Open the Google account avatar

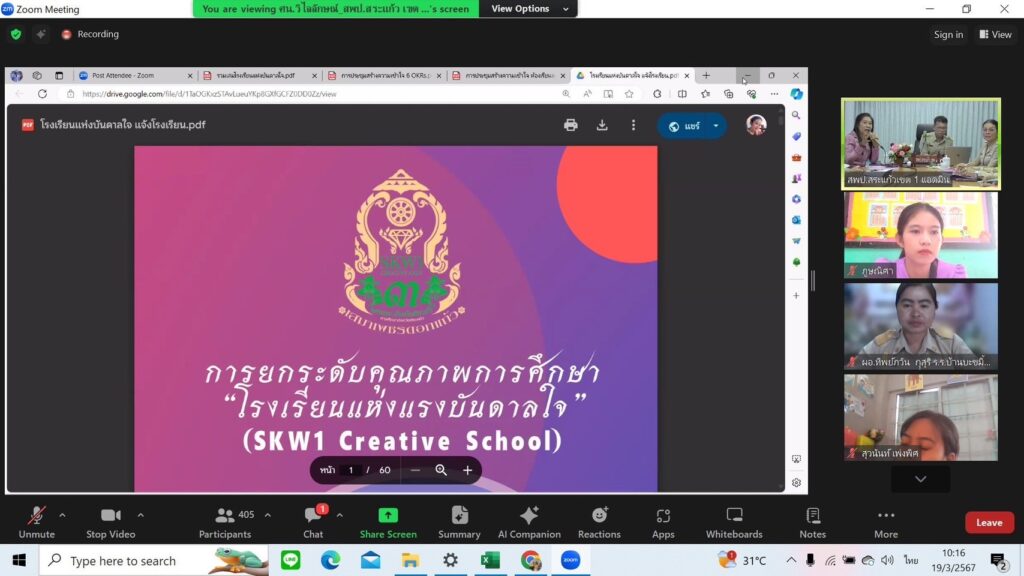point(756,125)
